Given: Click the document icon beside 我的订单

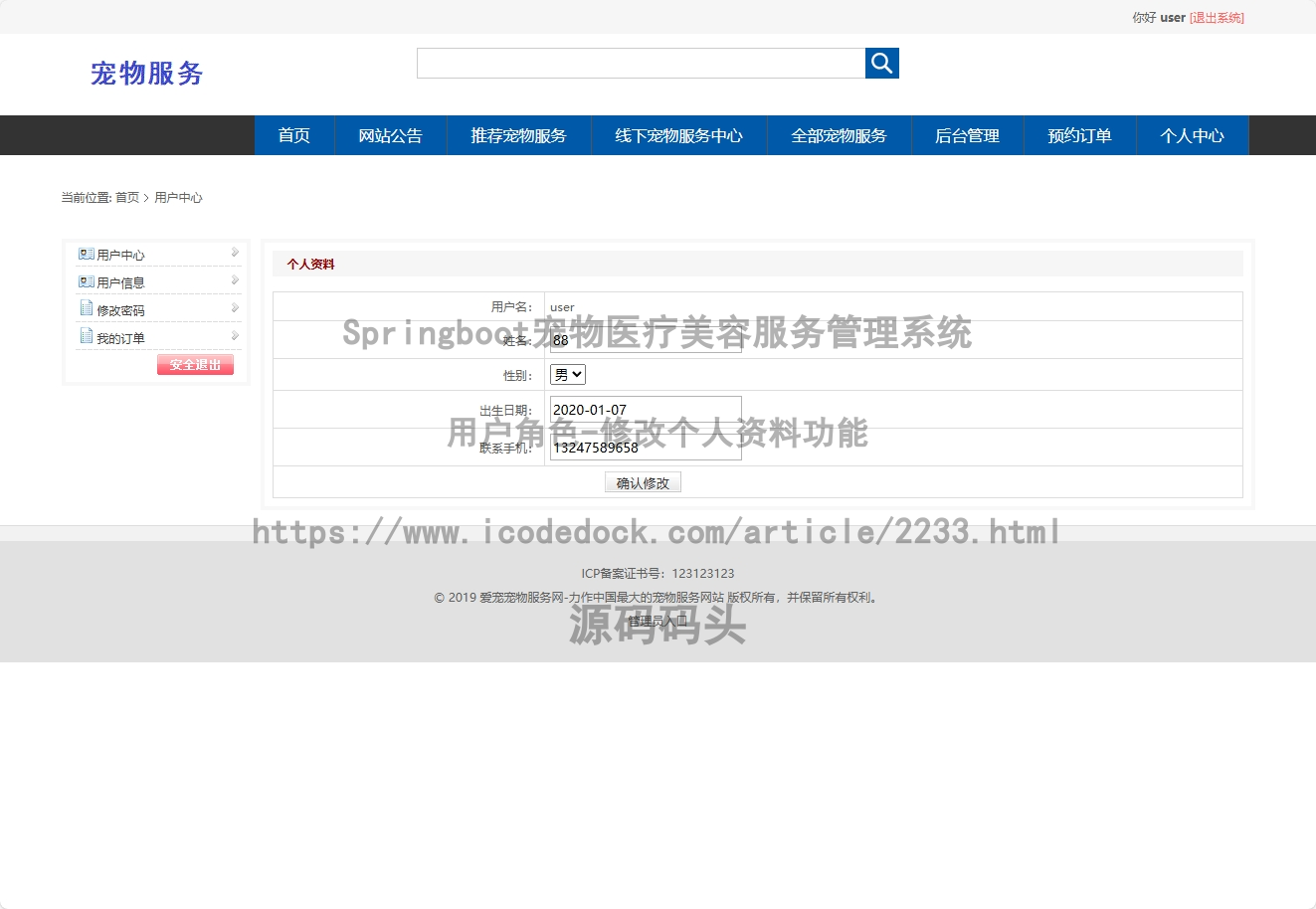Looking at the screenshot, I should 87,337.
